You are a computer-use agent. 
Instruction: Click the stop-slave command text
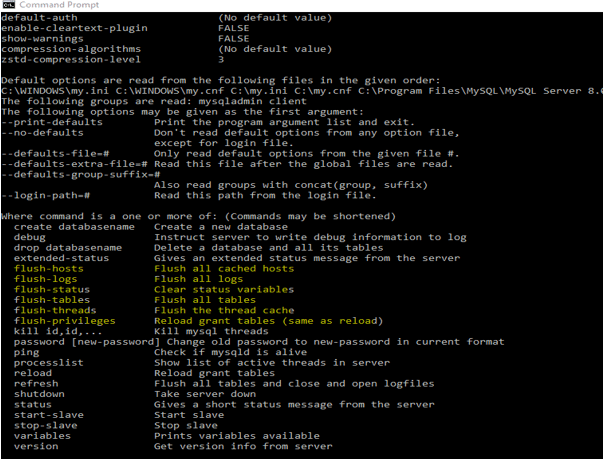tap(41, 425)
